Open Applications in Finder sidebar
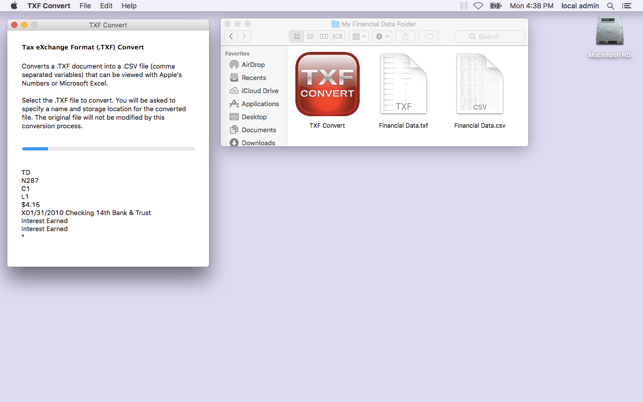The image size is (643, 402). coord(259,104)
